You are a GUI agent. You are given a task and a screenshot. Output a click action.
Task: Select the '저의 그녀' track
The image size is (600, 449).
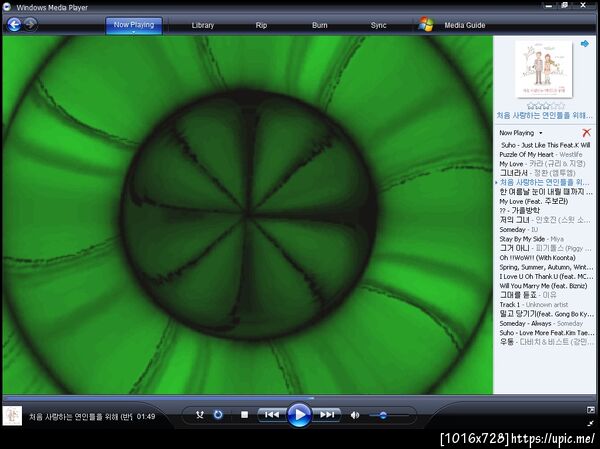tap(545, 220)
